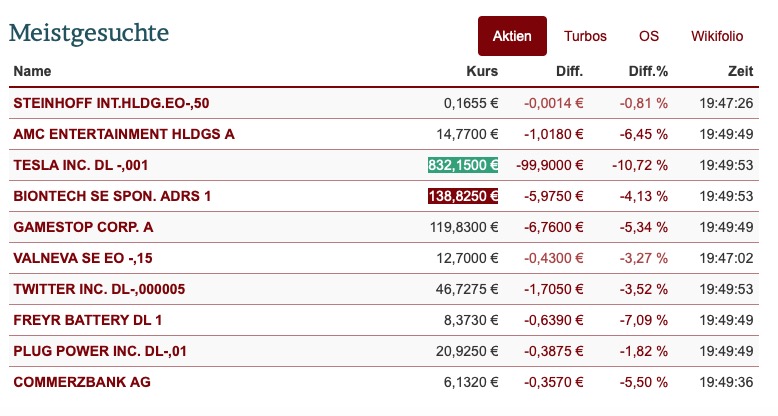Click the Name column header

point(32,71)
